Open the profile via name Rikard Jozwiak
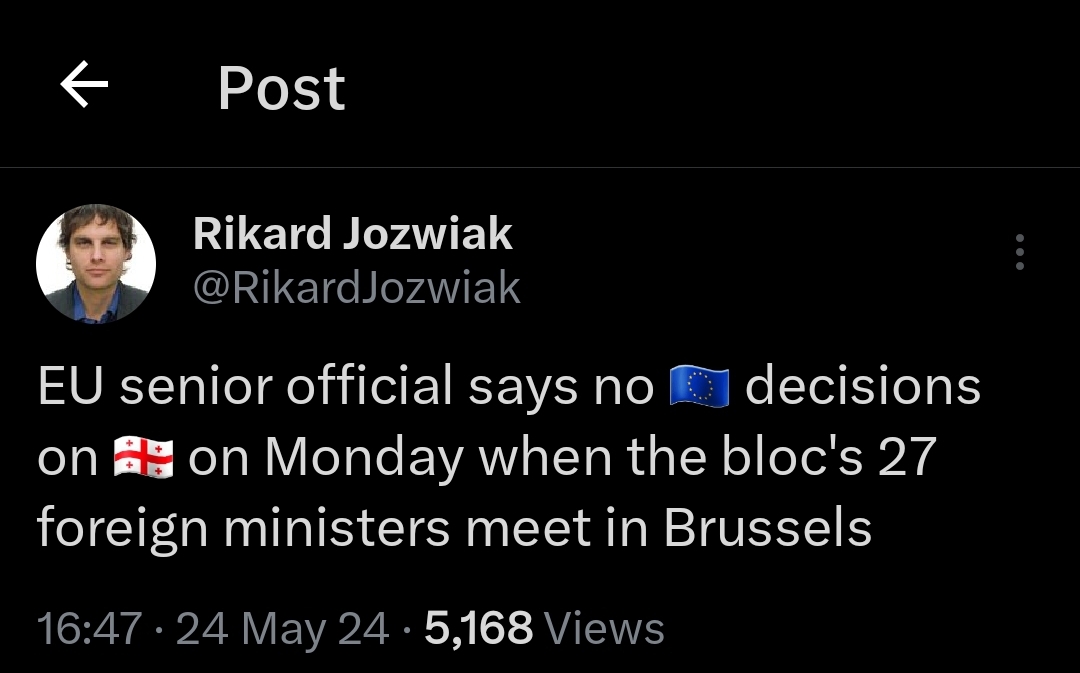 coord(352,234)
